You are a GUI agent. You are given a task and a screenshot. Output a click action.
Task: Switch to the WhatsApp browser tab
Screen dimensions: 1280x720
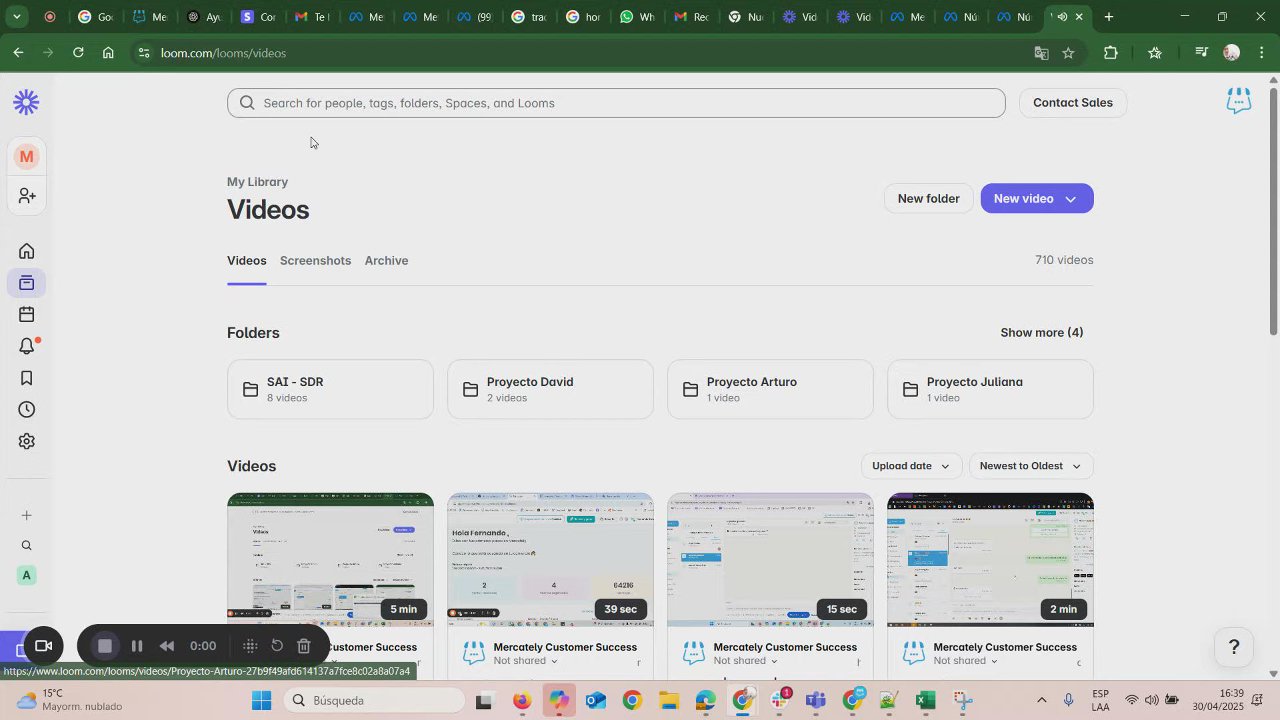pyautogui.click(x=636, y=17)
